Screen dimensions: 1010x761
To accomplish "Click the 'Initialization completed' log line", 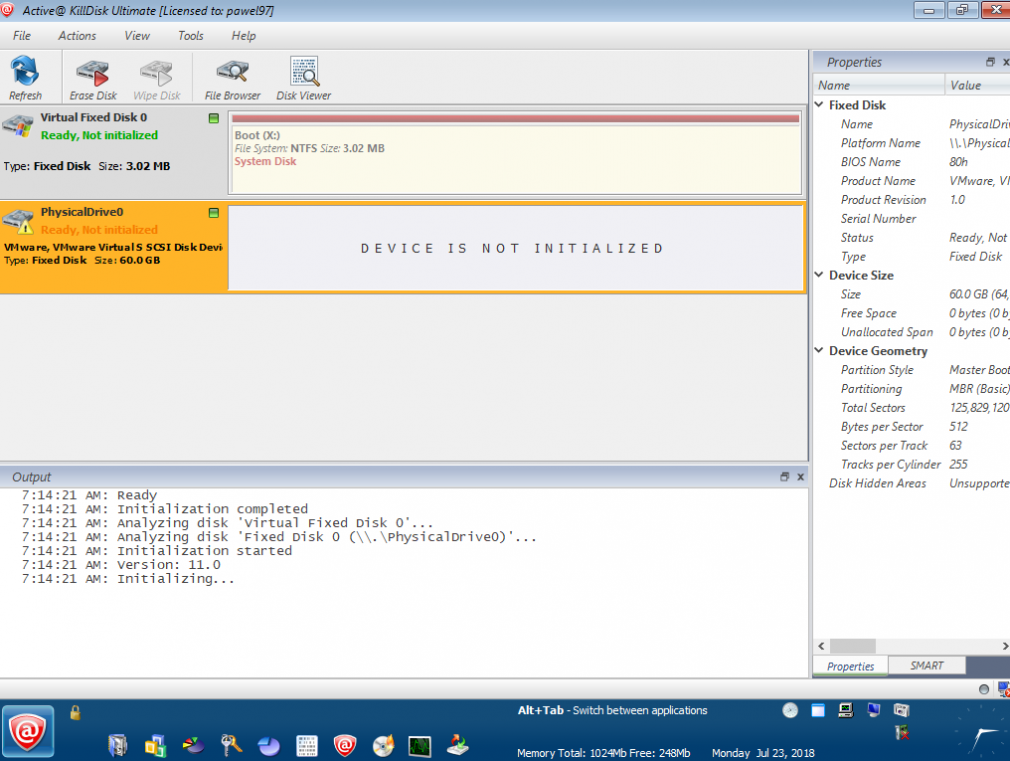I will pos(165,509).
